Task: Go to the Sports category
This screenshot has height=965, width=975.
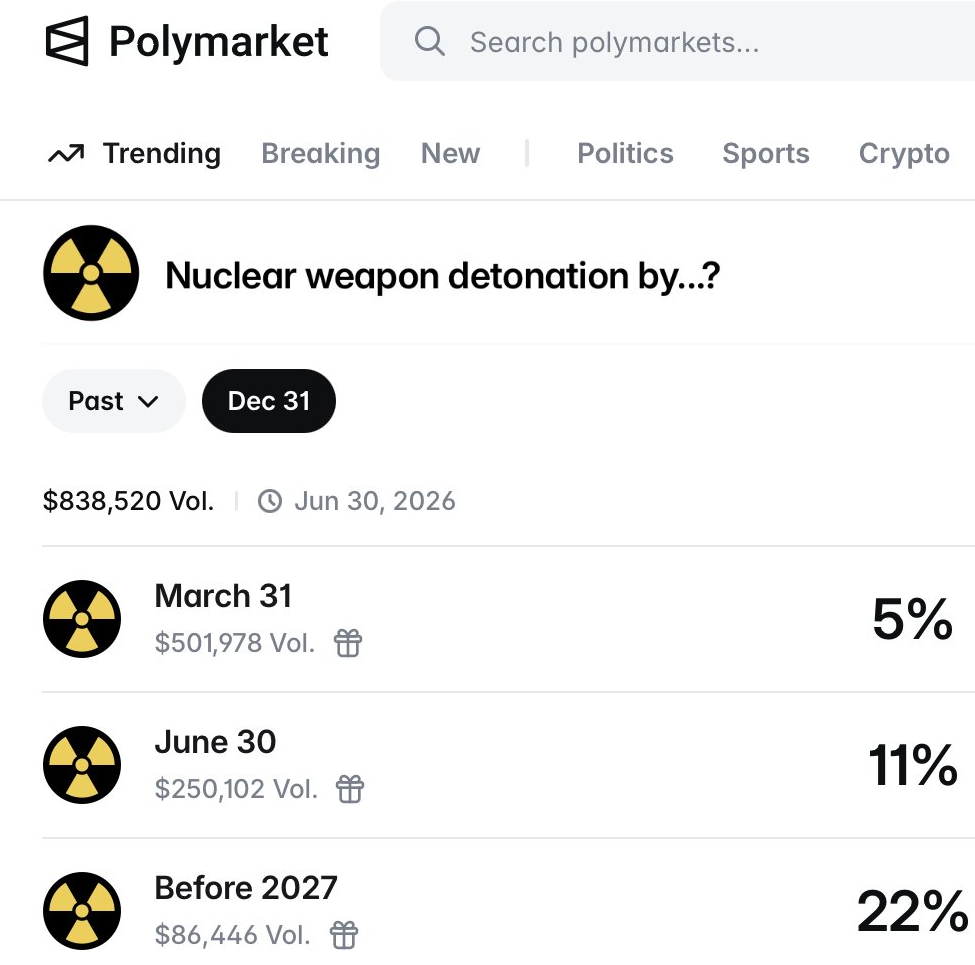Action: tap(766, 154)
